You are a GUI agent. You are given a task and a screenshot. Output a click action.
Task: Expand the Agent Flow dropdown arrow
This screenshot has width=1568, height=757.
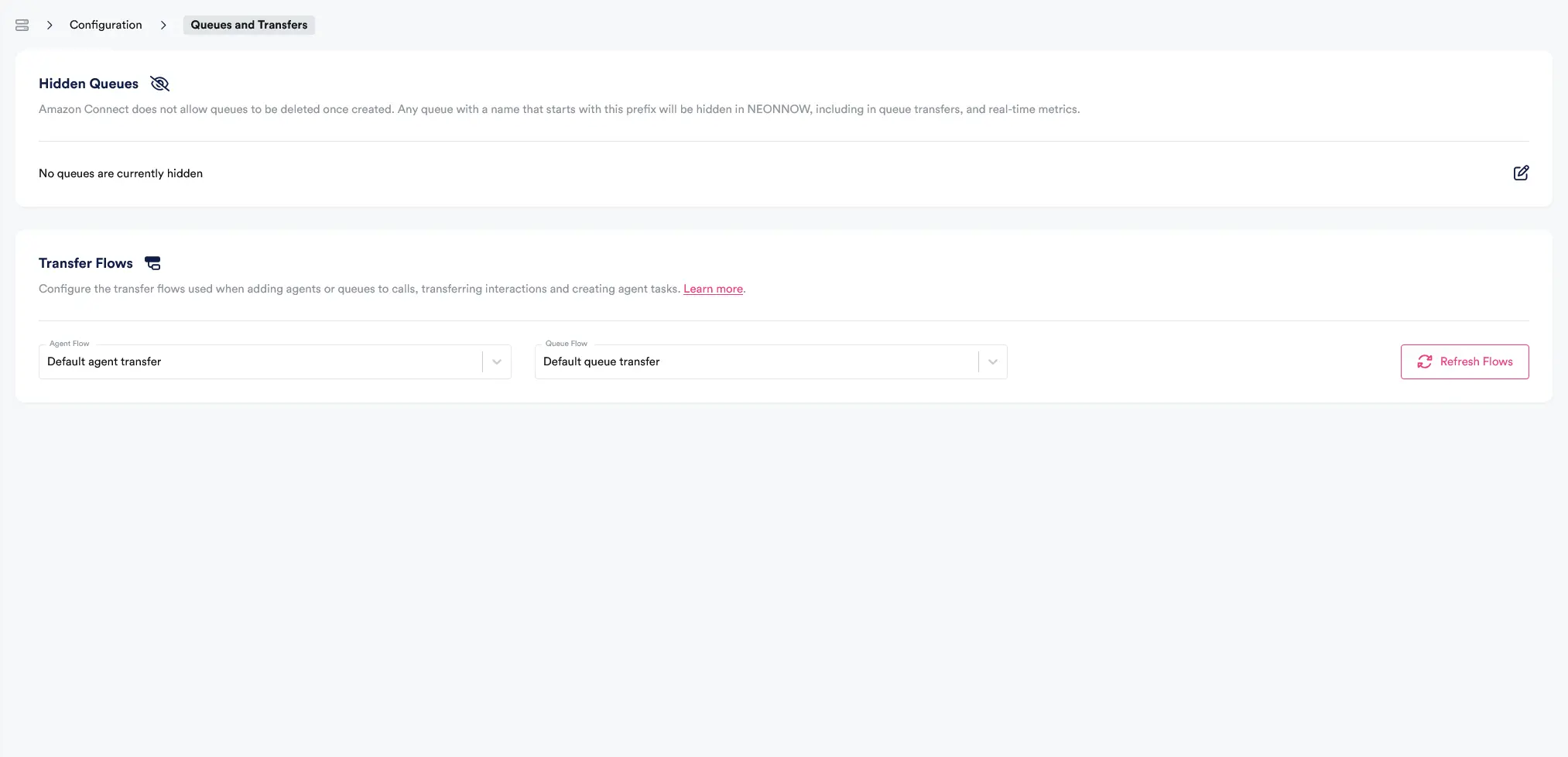point(497,361)
